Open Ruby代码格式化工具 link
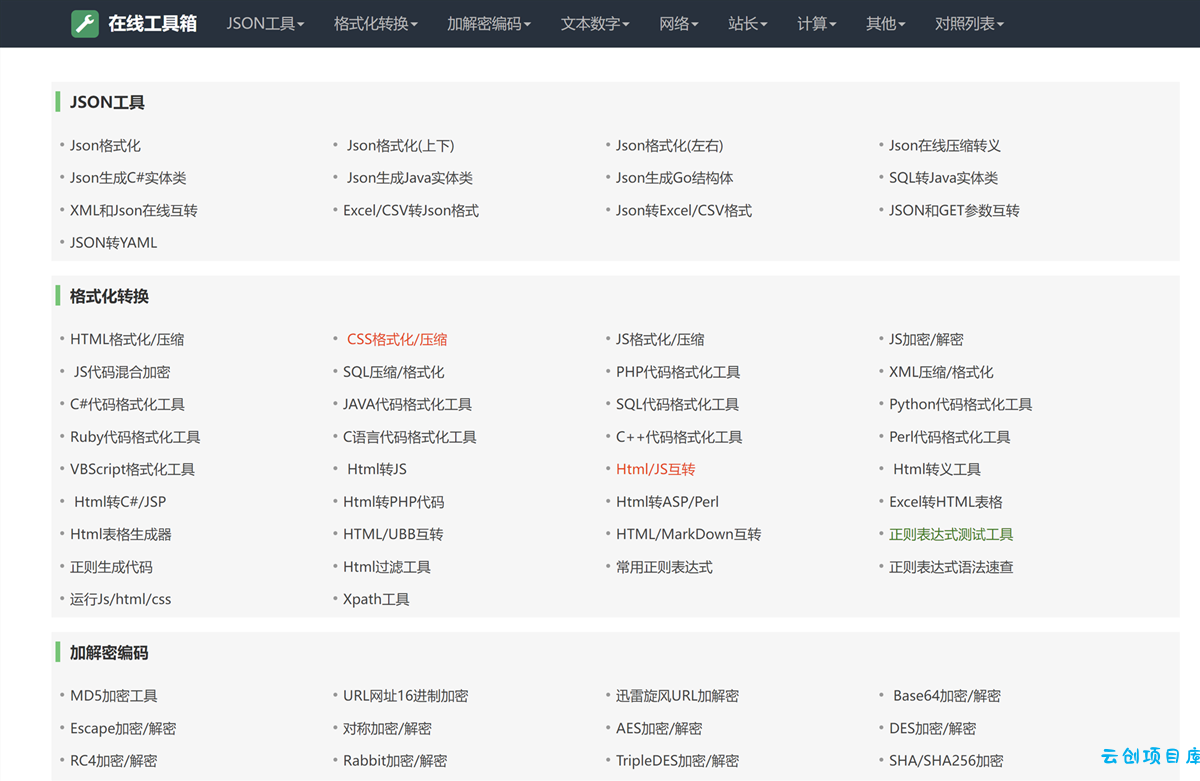 [x=135, y=437]
